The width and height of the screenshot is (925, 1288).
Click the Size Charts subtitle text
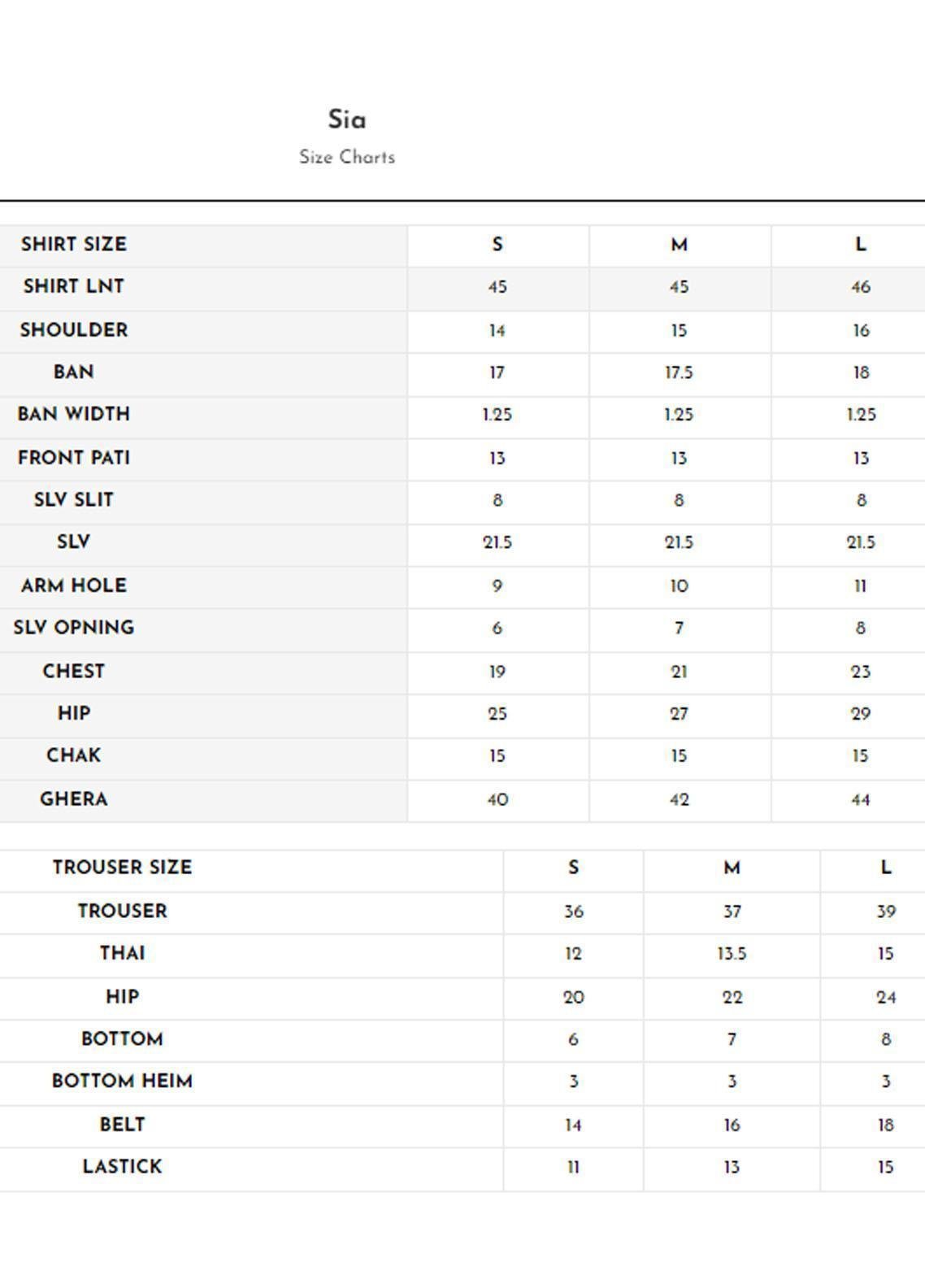pos(347,157)
